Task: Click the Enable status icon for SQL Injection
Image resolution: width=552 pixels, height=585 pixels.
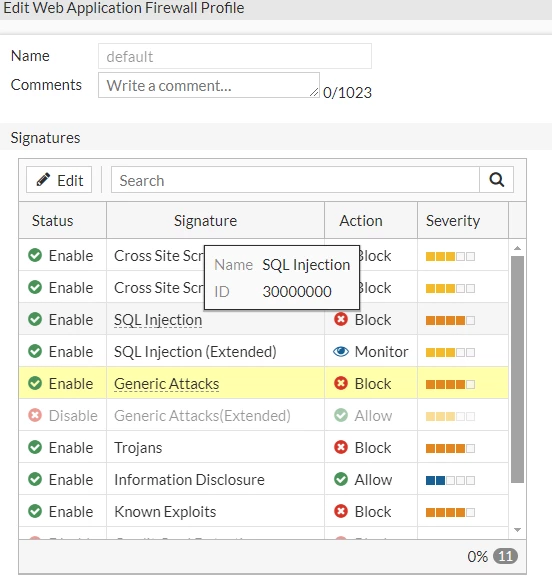Action: [x=35, y=319]
